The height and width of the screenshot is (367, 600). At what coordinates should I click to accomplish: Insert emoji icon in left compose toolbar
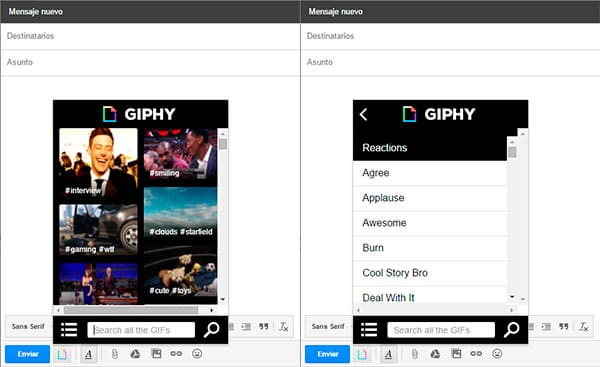pyautogui.click(x=197, y=354)
